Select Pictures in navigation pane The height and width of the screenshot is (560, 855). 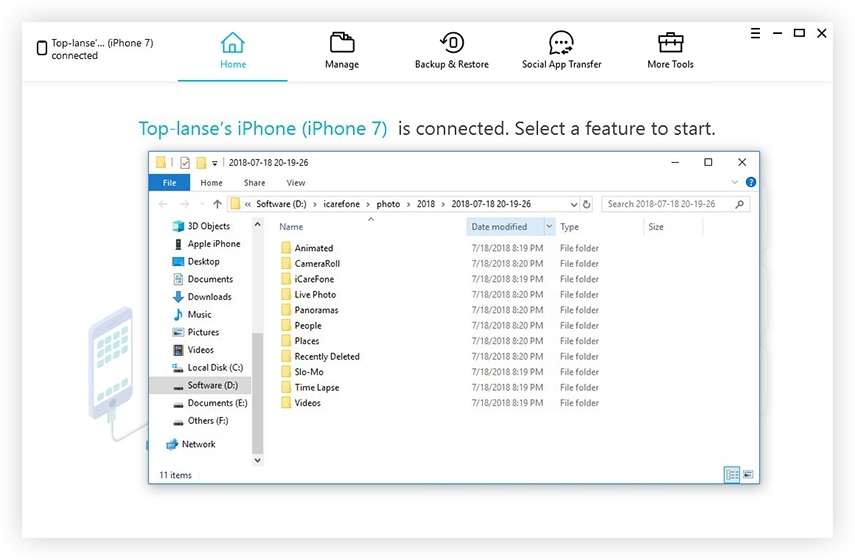tap(196, 332)
